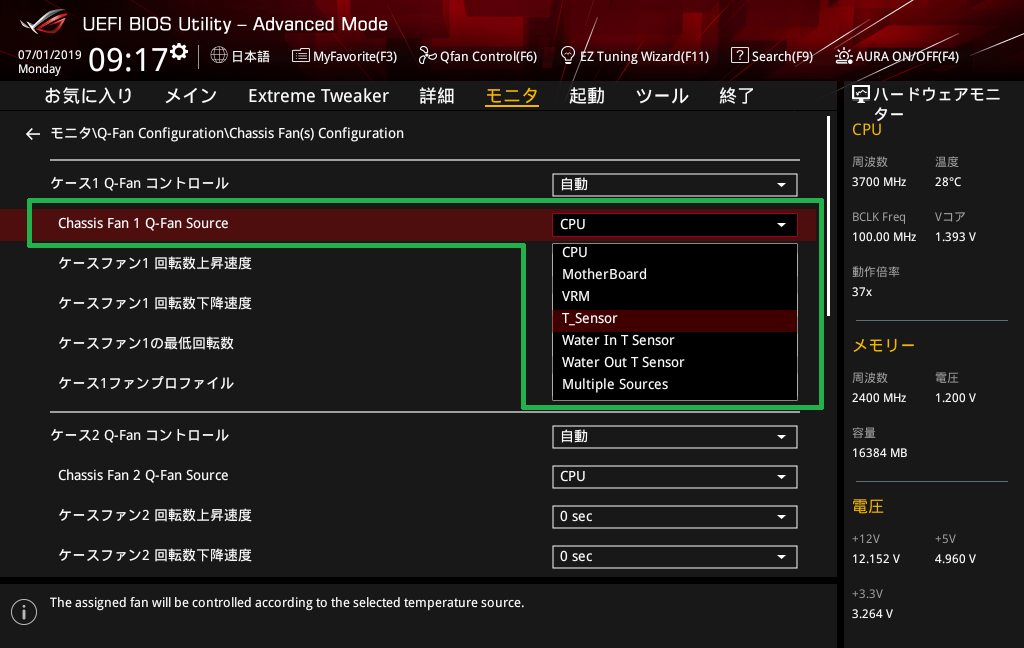Click the ROG logo icon
1024x648 pixels.
pyautogui.click(x=44, y=22)
